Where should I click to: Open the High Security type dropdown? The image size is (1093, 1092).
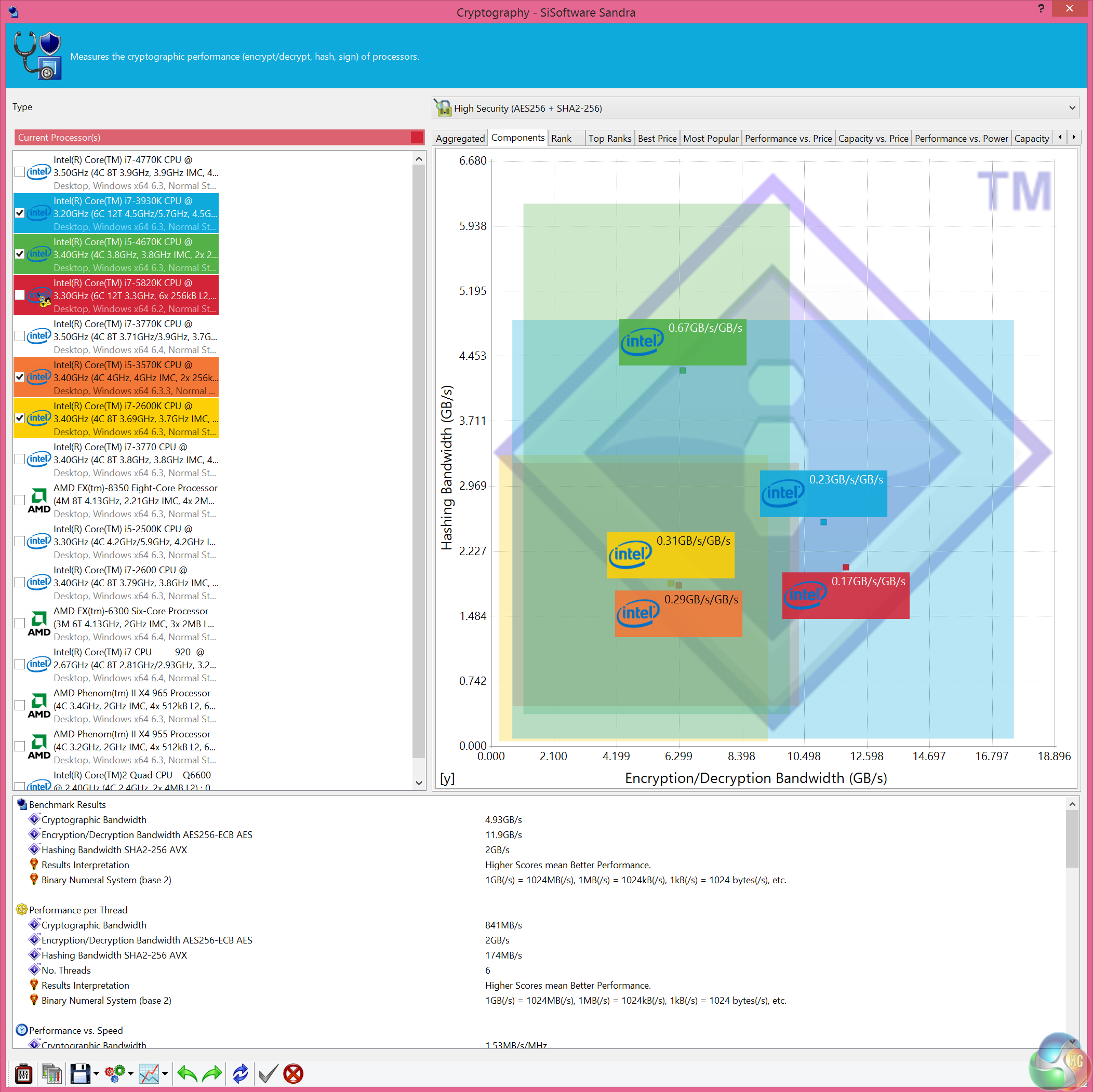(x=1071, y=108)
